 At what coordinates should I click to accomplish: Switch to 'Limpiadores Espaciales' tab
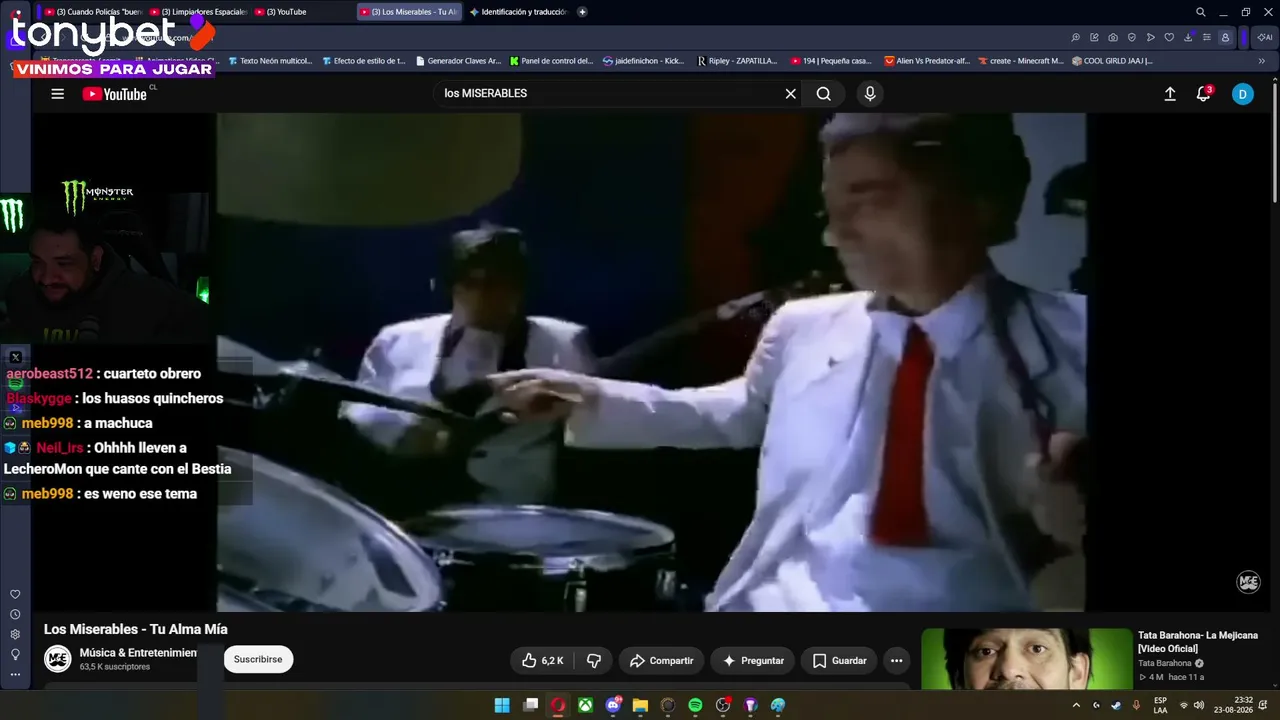198,12
